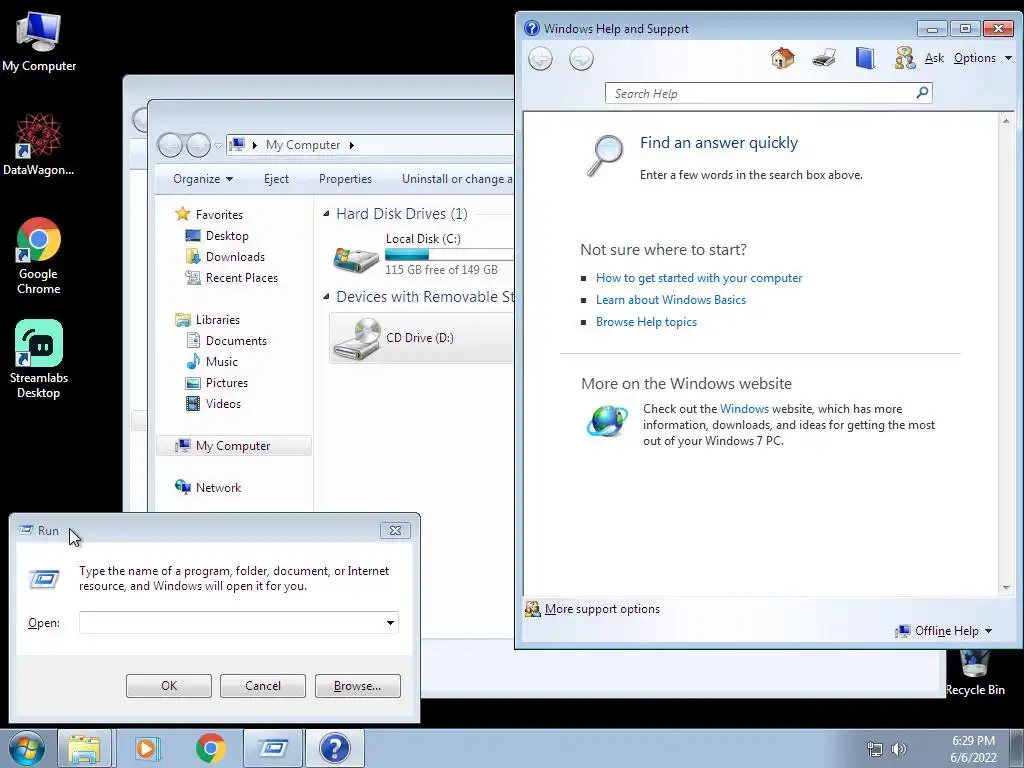
Task: Click Ask in Help toolbar
Action: pos(934,58)
